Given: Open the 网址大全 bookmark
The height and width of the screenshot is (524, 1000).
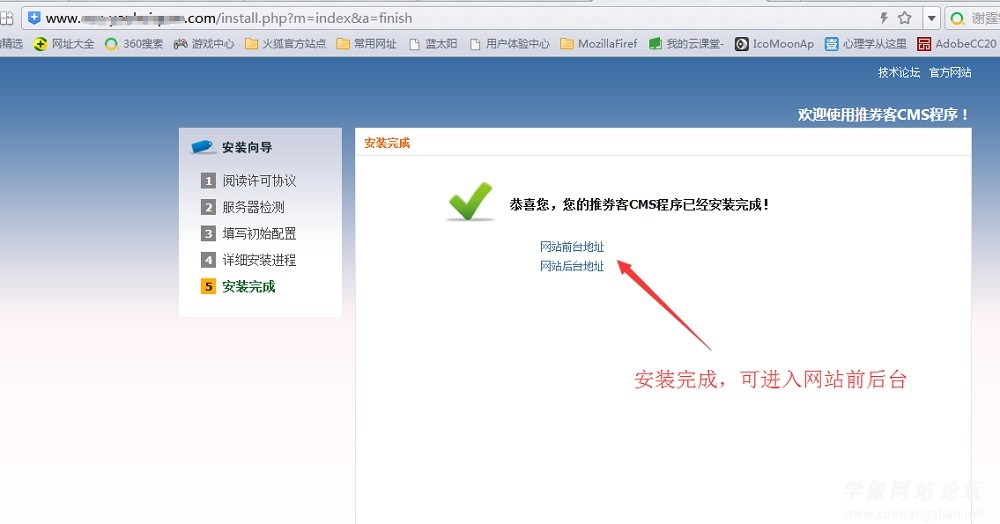Looking at the screenshot, I should pos(64,44).
